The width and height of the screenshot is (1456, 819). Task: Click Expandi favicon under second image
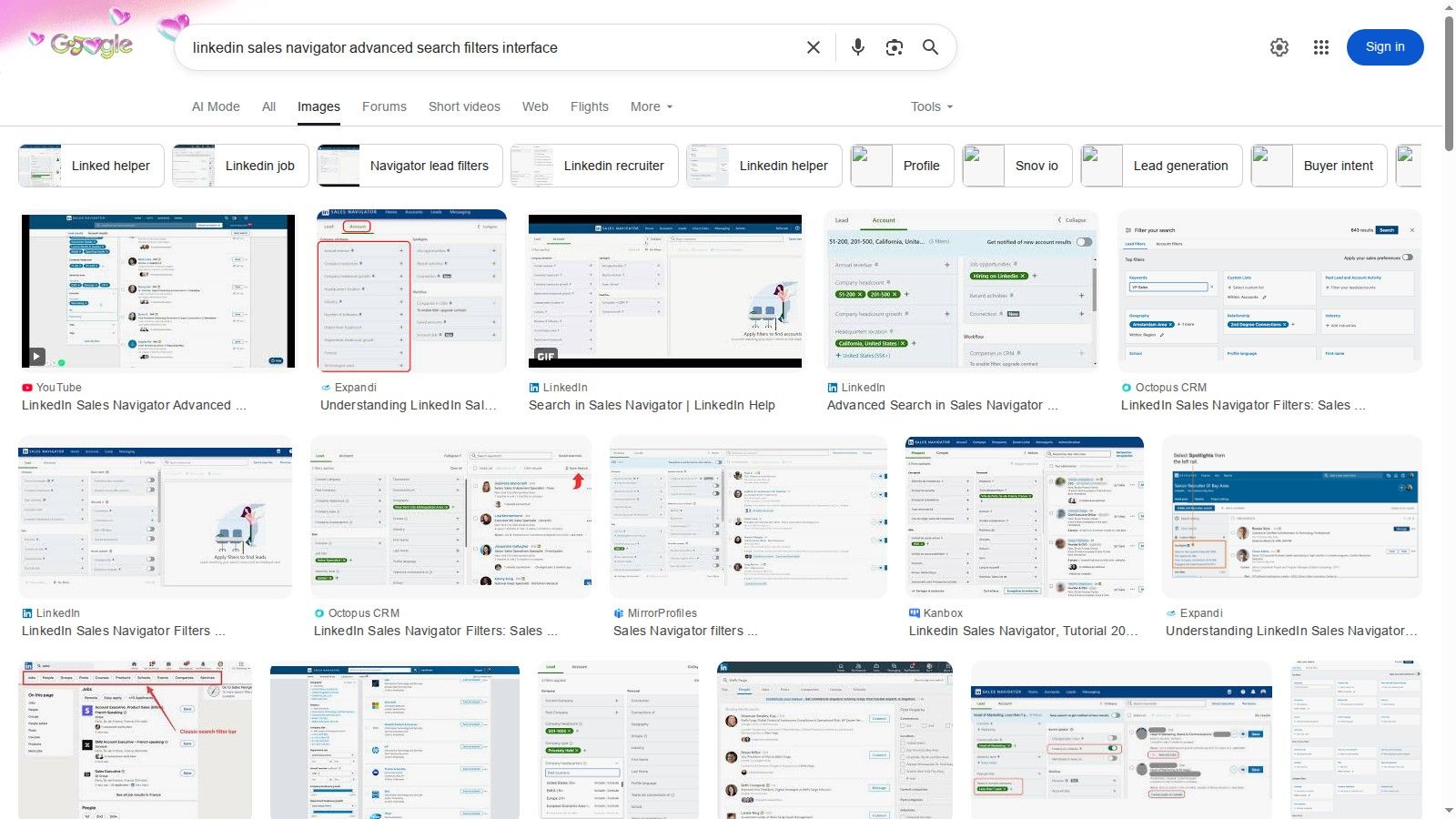pyautogui.click(x=326, y=388)
